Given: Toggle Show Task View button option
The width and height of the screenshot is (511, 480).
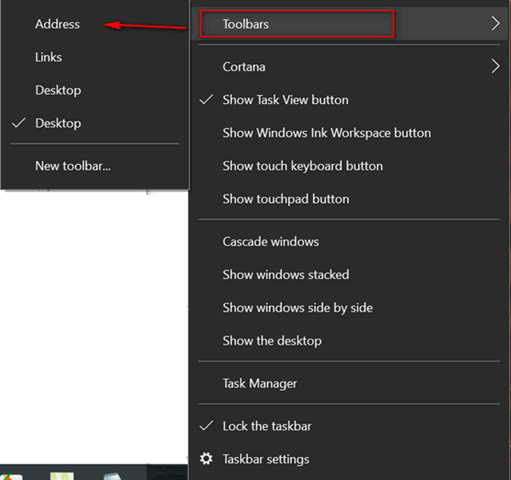Looking at the screenshot, I should coord(349,100).
